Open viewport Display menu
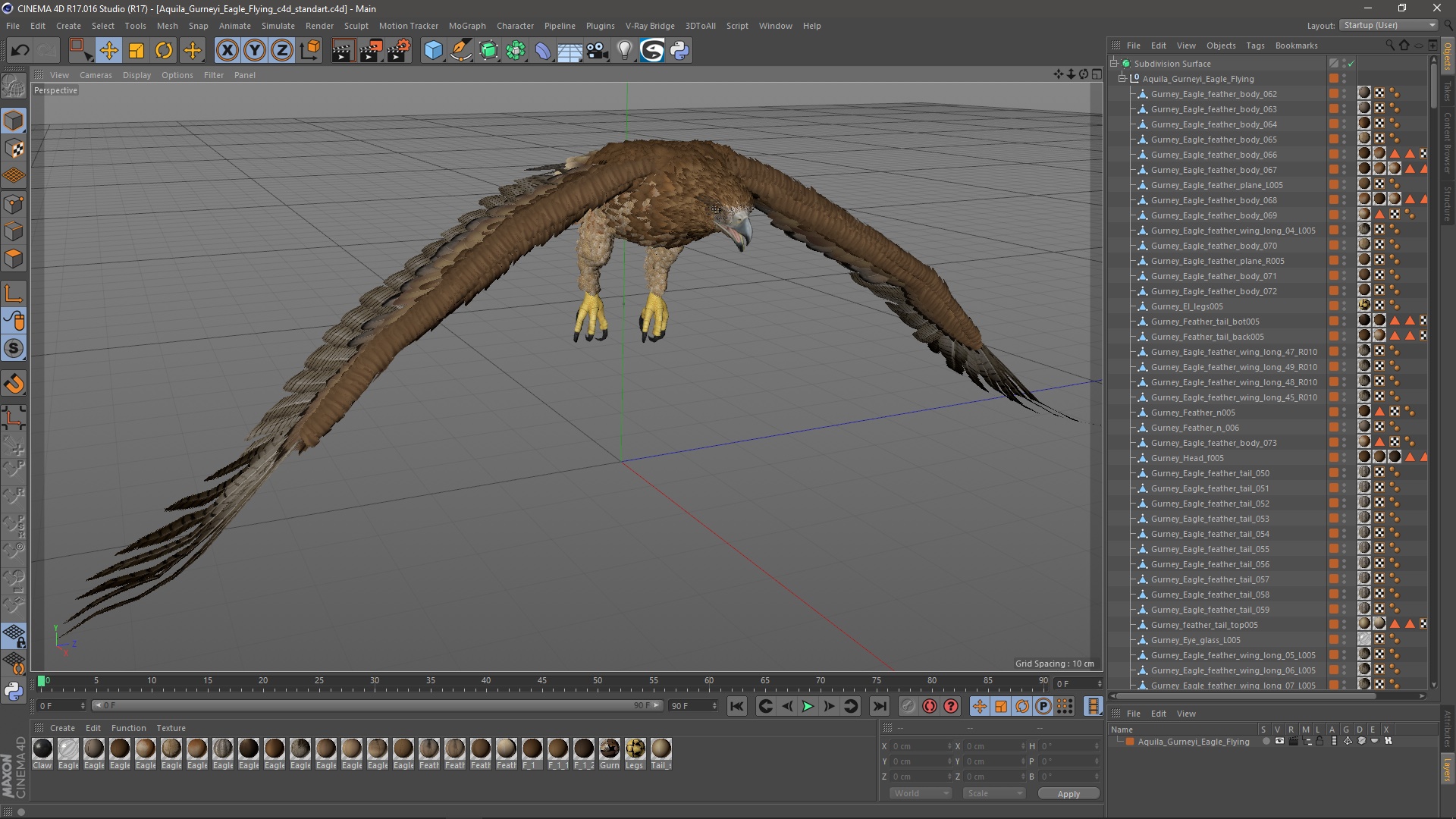 [x=136, y=75]
